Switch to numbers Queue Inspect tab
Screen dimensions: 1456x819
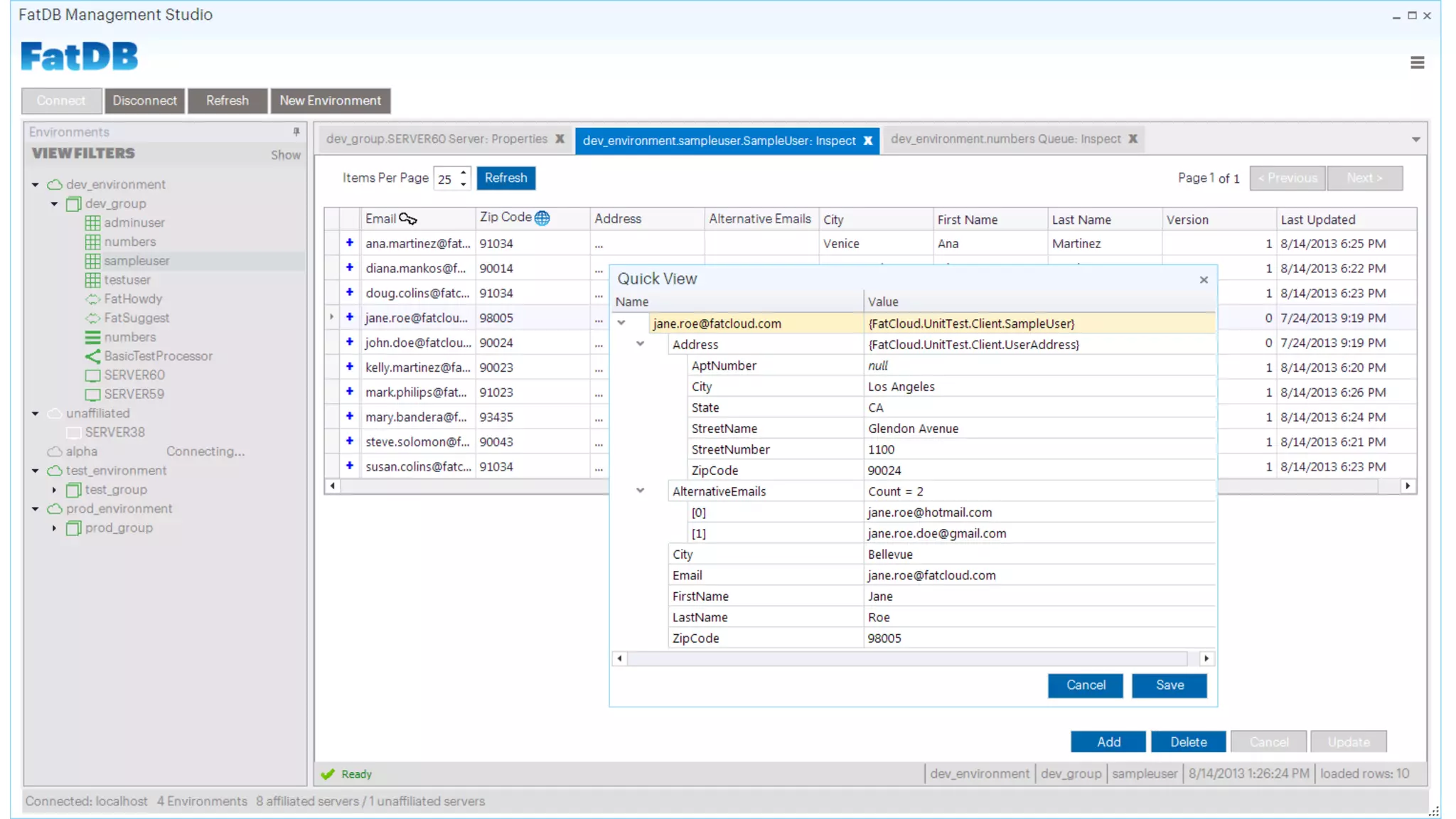click(x=1005, y=139)
